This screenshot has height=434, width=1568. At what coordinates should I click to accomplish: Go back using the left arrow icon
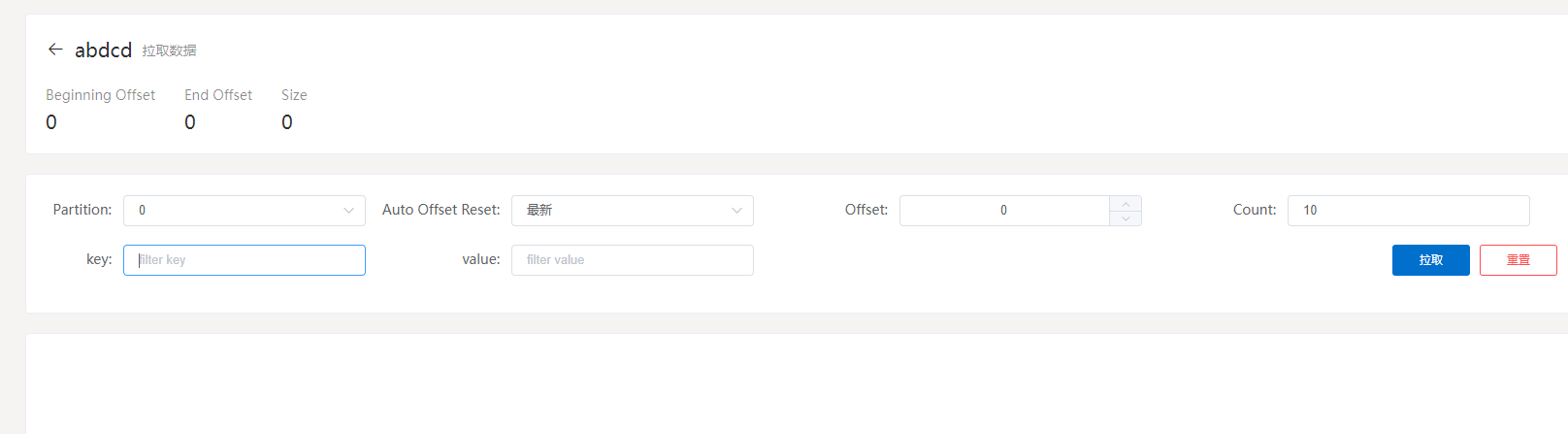point(55,49)
